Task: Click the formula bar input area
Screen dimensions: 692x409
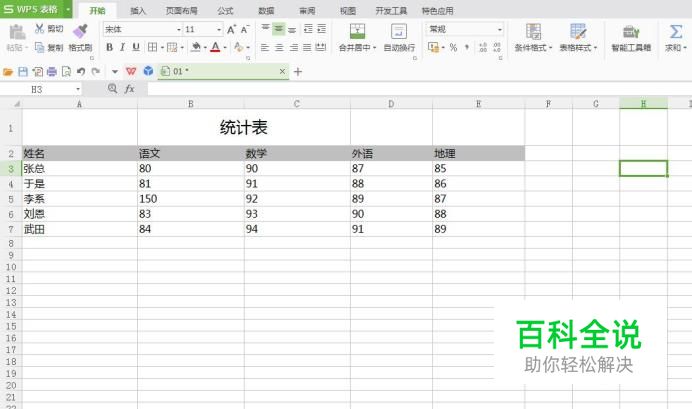Action: coord(419,89)
